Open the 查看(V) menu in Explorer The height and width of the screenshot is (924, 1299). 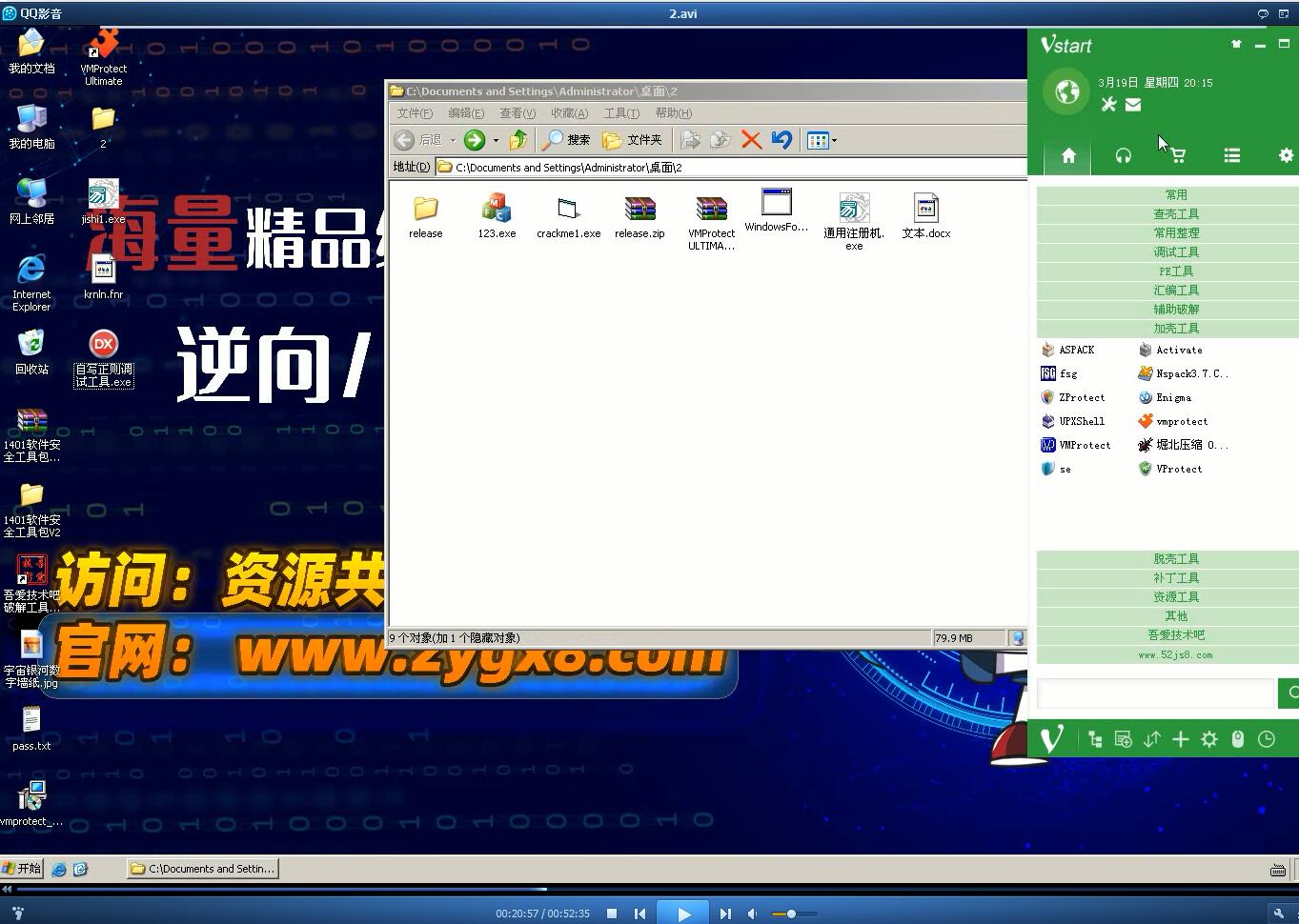click(x=518, y=113)
